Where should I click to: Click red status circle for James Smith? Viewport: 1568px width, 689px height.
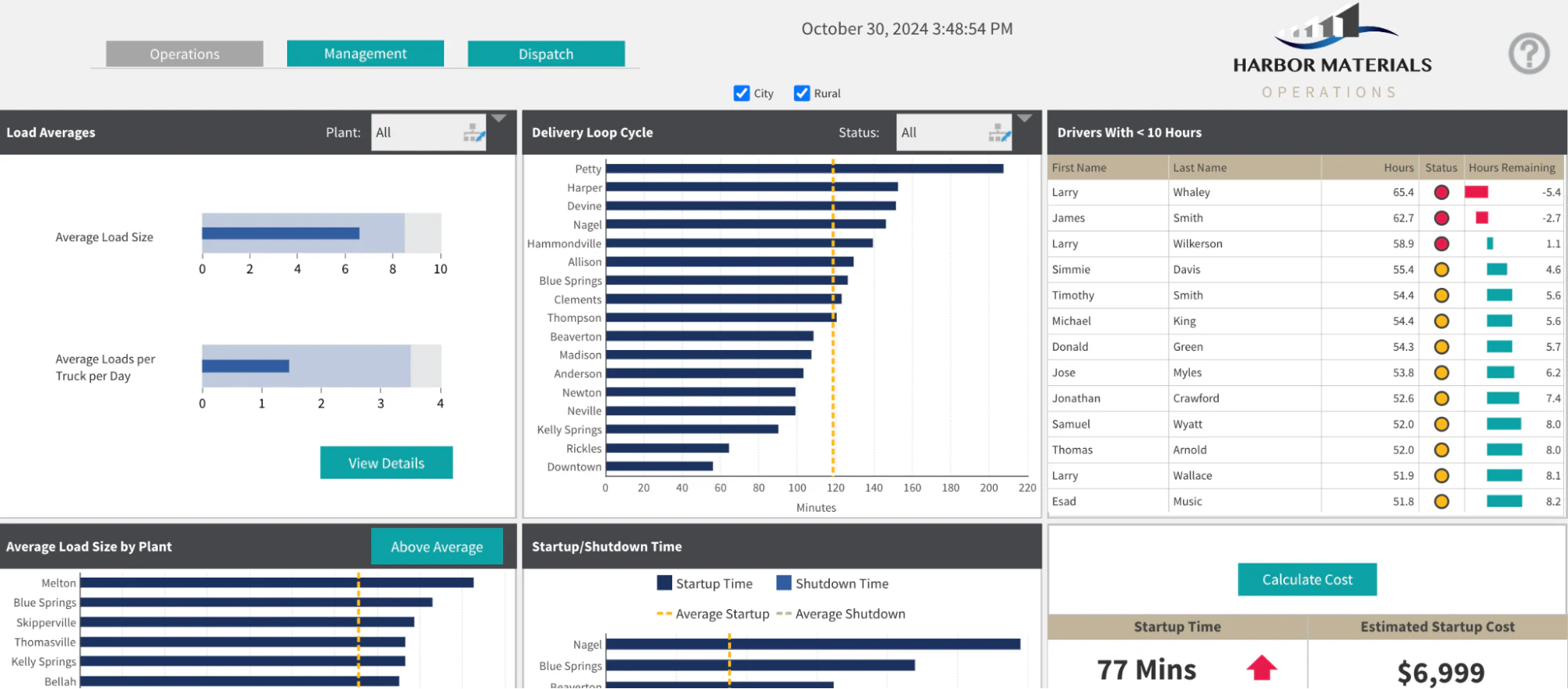tap(1441, 218)
